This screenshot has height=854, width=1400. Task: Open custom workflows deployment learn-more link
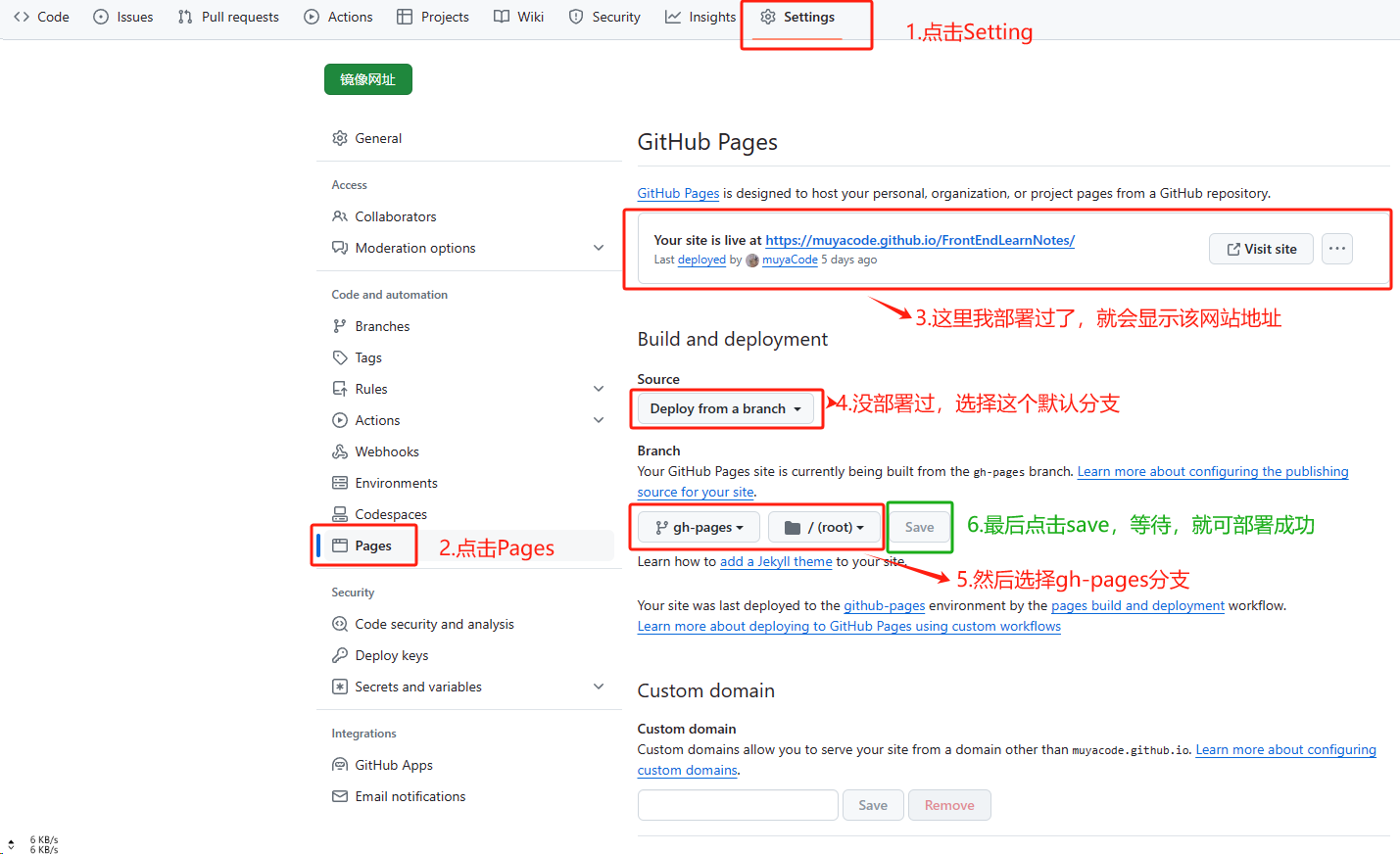[x=849, y=626]
